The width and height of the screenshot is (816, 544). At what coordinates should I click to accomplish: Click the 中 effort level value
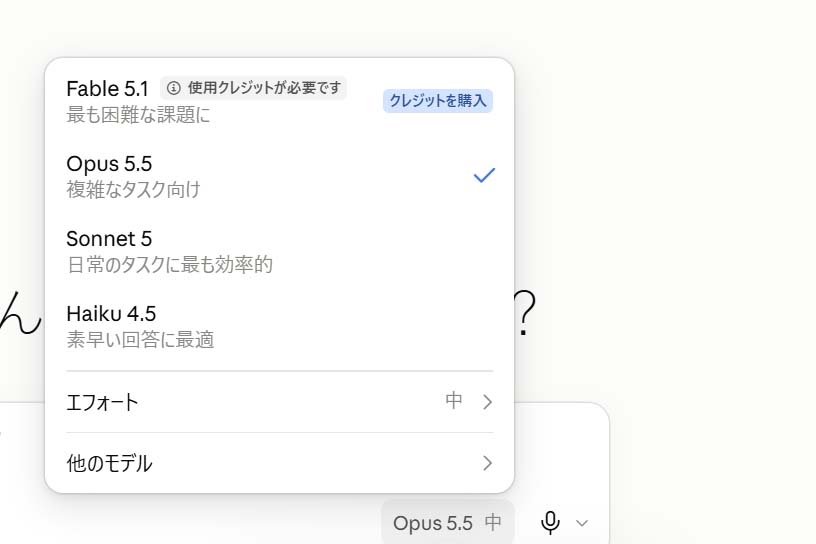click(x=454, y=401)
